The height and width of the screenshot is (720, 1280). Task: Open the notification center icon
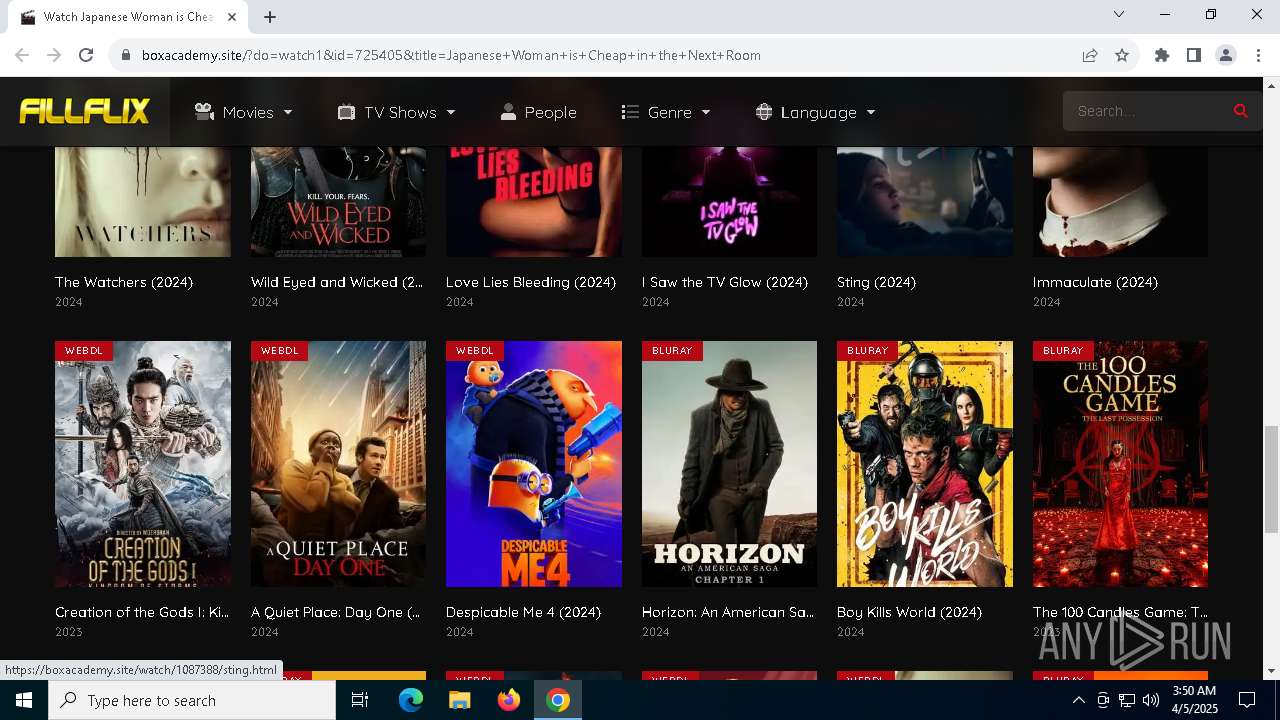click(1247, 700)
